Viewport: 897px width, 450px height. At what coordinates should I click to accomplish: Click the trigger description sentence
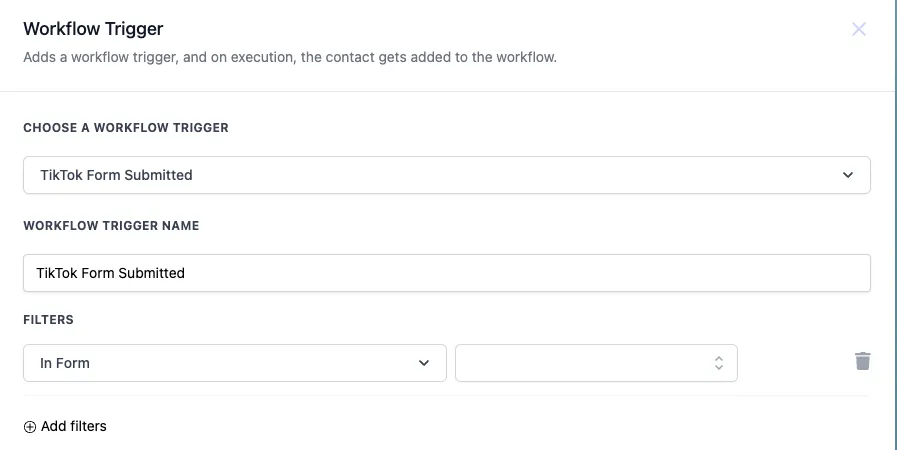pos(290,58)
